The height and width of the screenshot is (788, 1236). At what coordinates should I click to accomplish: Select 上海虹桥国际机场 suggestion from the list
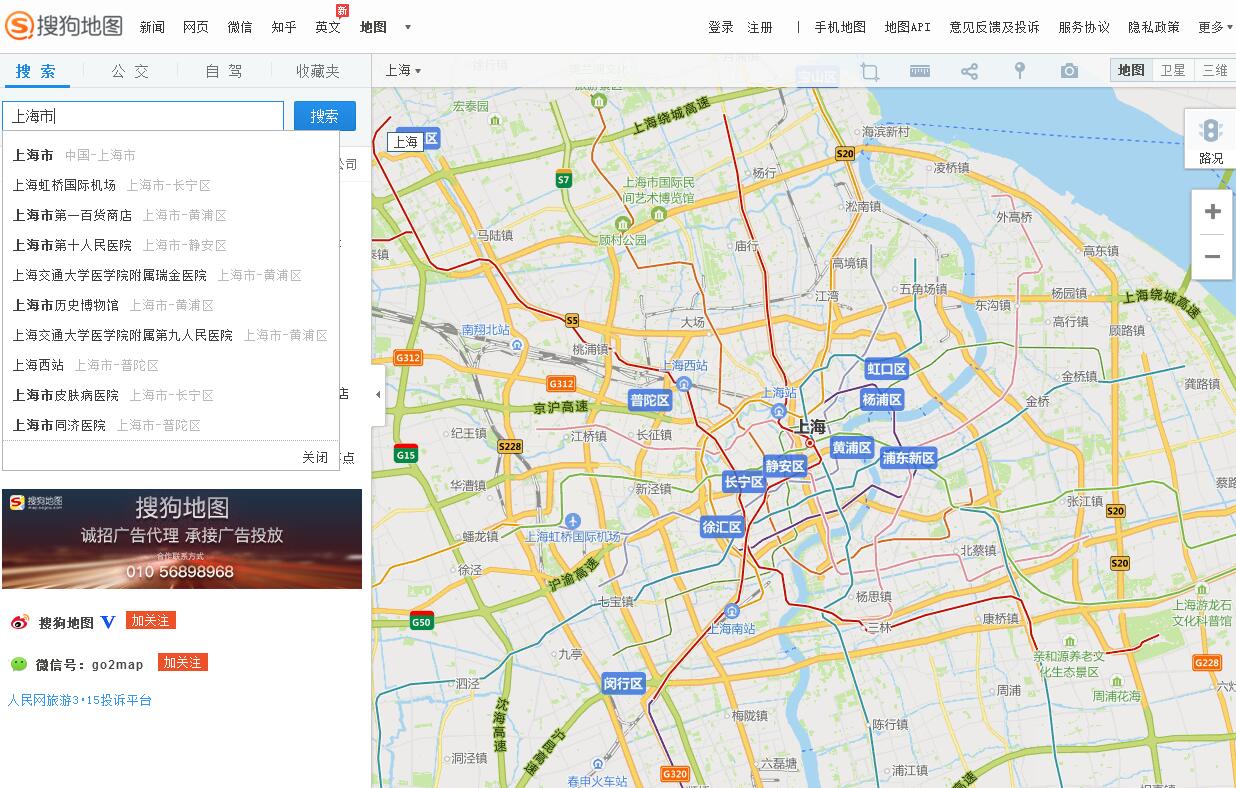tap(64, 185)
